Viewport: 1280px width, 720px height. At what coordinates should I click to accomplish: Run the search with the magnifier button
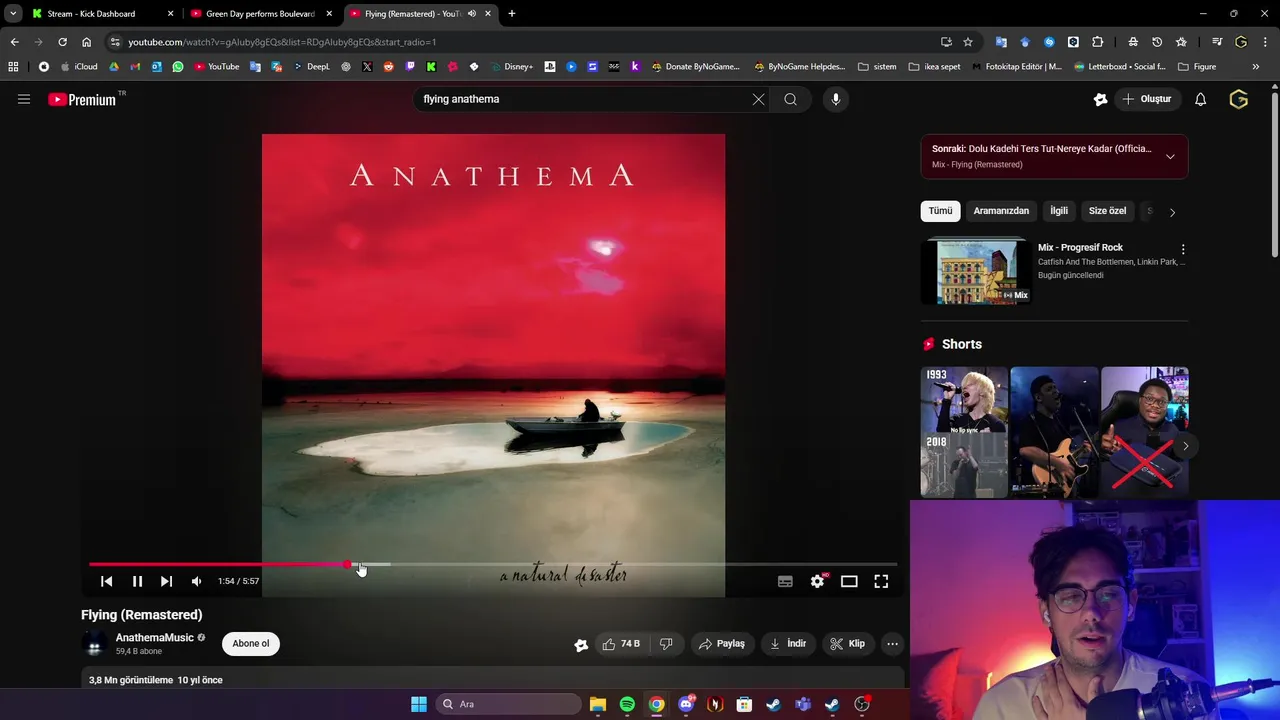(x=790, y=99)
